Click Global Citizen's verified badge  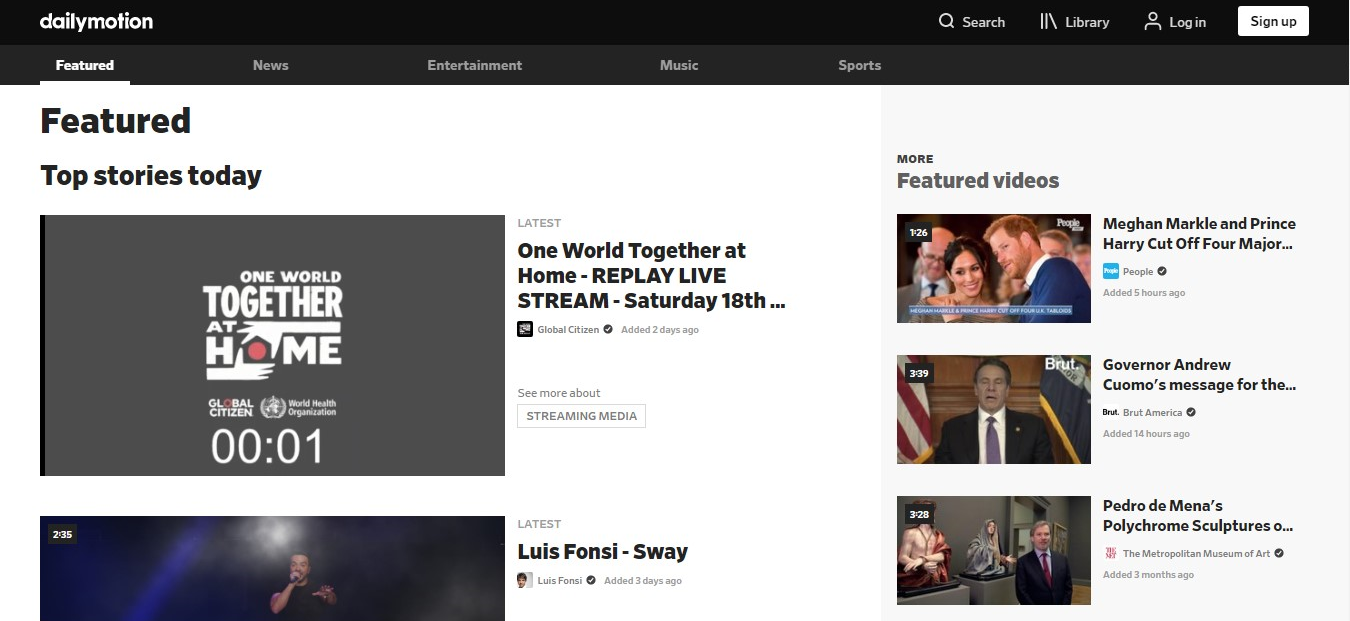[x=608, y=329]
